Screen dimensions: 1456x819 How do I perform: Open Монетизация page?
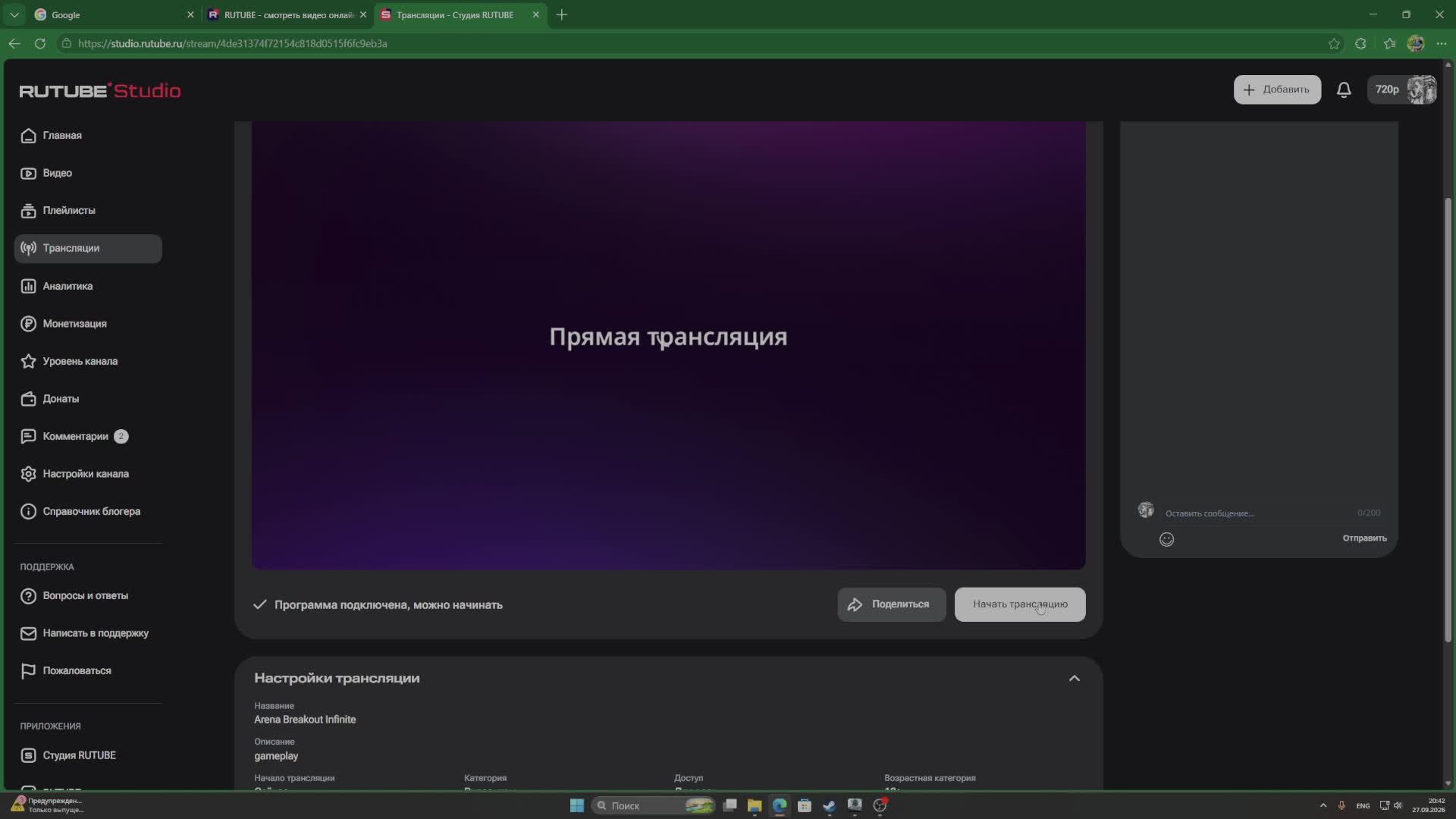click(88, 324)
